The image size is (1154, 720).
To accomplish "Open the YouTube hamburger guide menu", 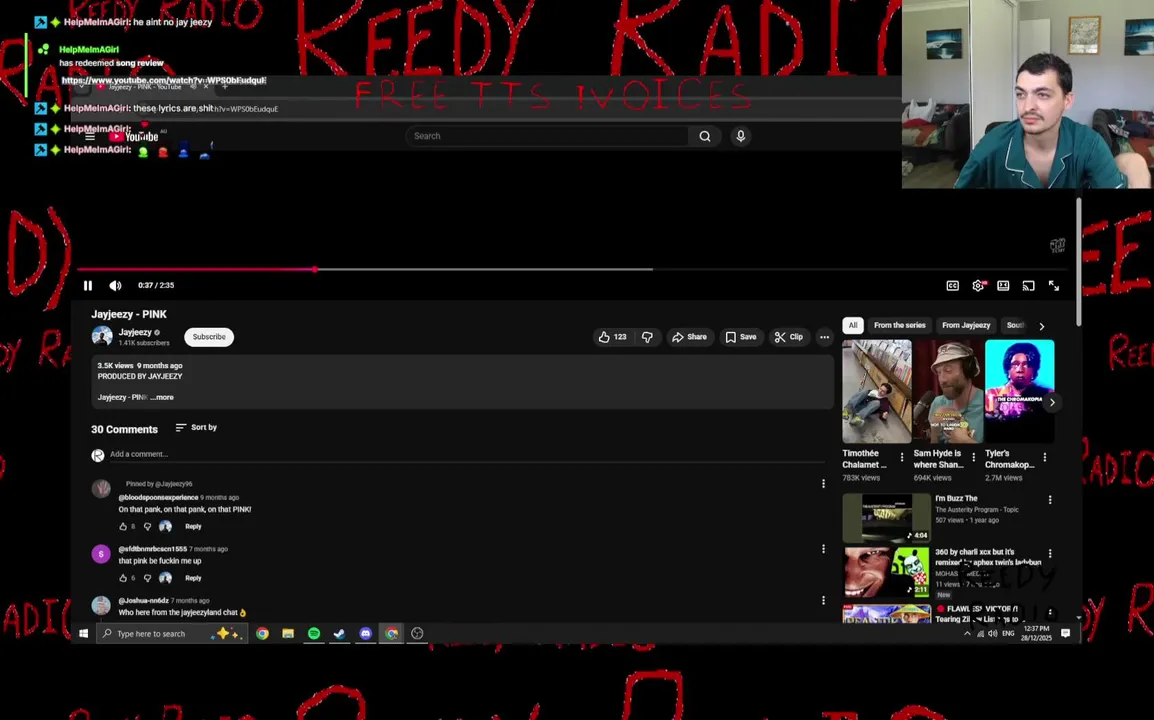I will point(90,136).
